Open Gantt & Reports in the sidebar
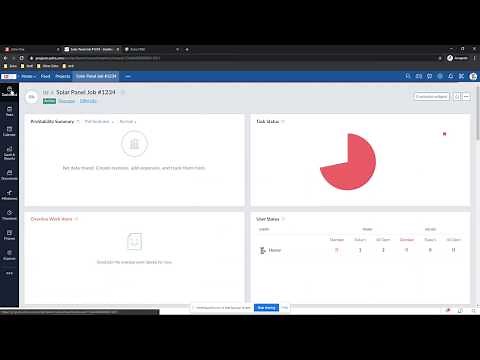The height and width of the screenshot is (360, 480). coord(9,153)
